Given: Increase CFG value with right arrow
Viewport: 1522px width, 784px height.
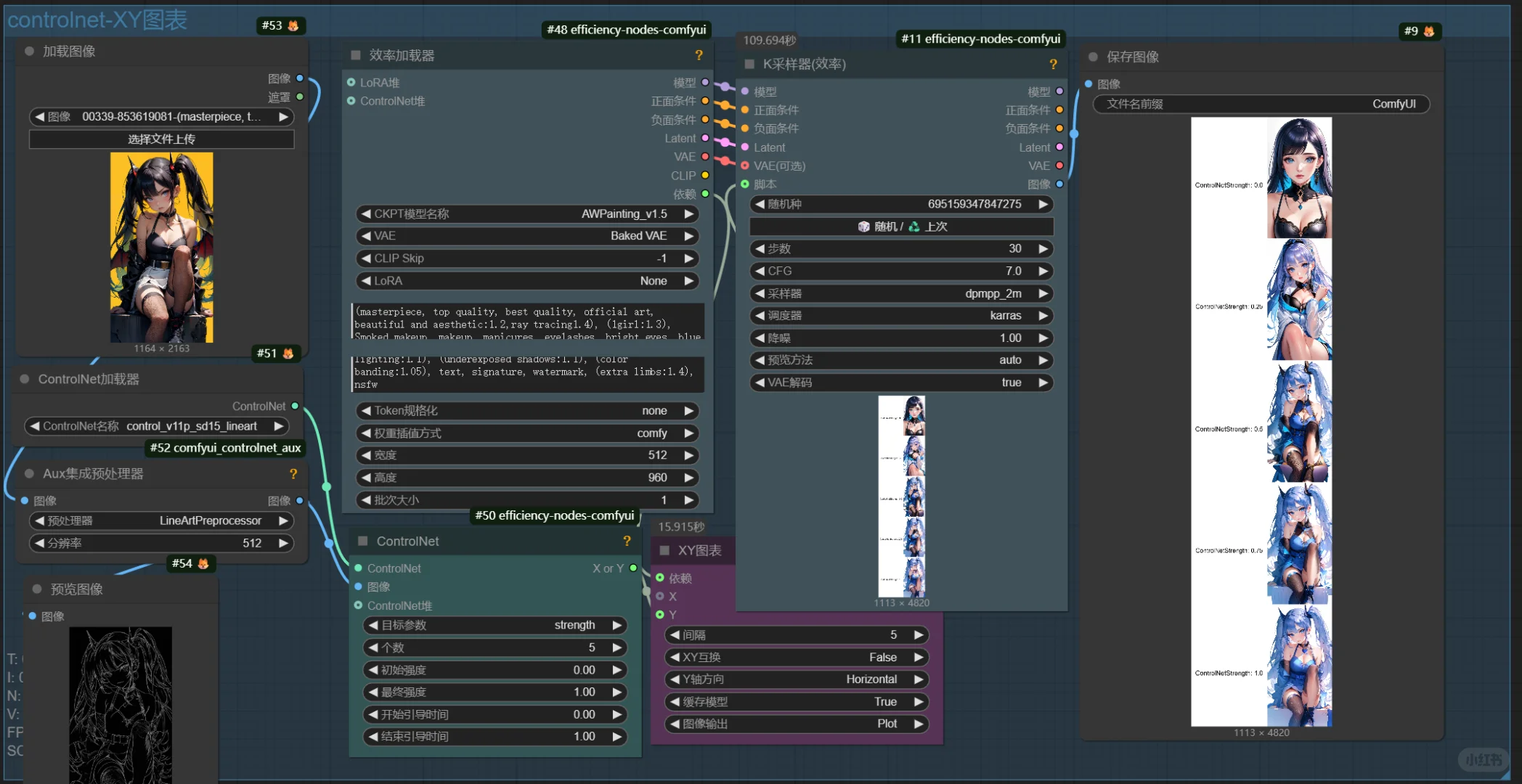Looking at the screenshot, I should [x=1043, y=271].
